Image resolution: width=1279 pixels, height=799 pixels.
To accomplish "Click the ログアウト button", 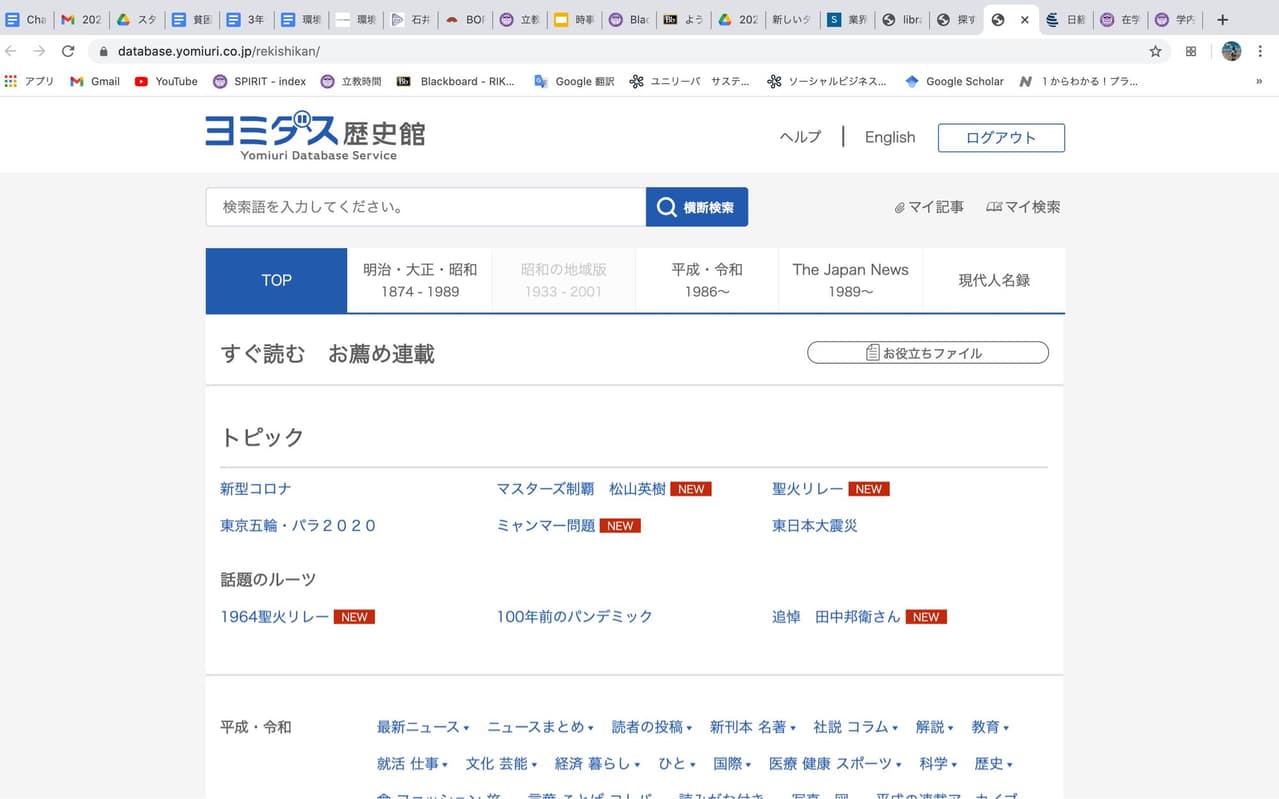I will coord(1001,138).
